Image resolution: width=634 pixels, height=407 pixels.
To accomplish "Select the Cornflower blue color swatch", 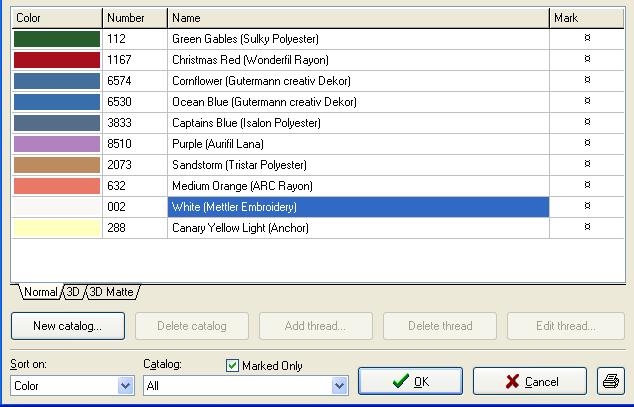I will coord(57,81).
